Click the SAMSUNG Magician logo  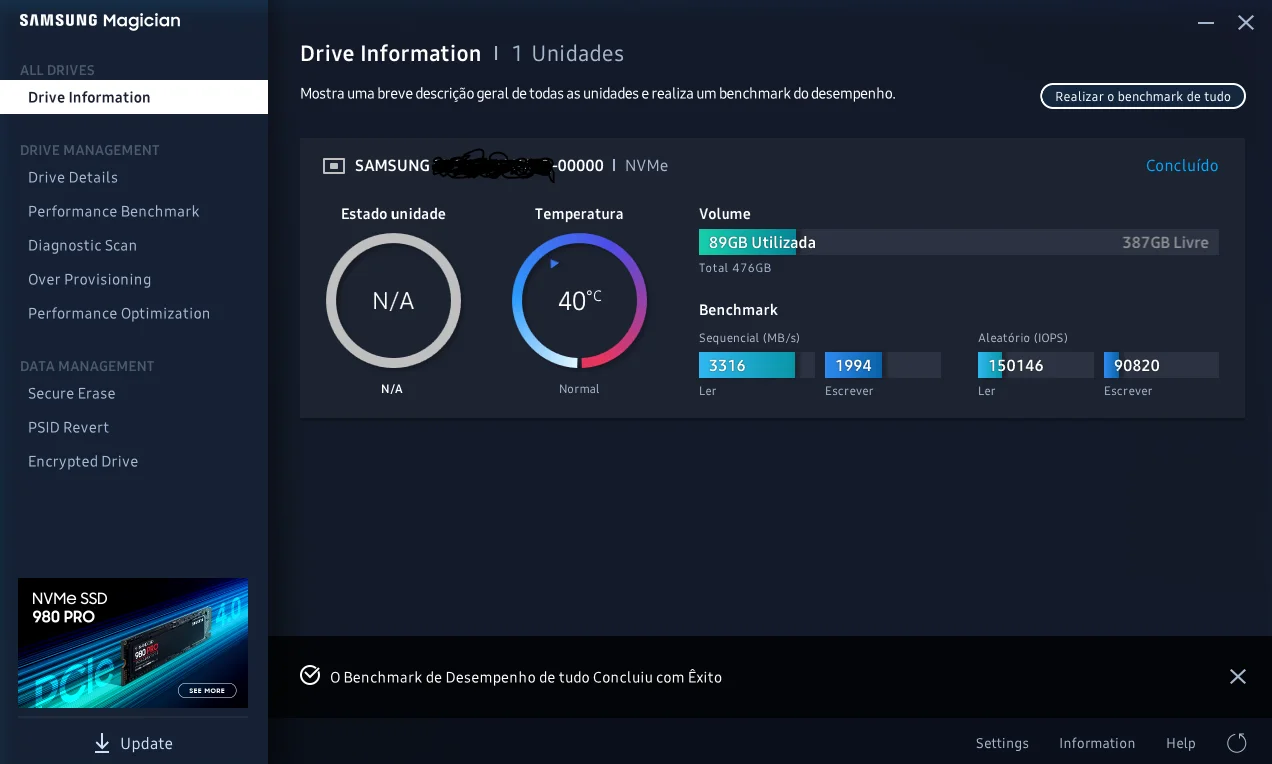click(x=100, y=21)
